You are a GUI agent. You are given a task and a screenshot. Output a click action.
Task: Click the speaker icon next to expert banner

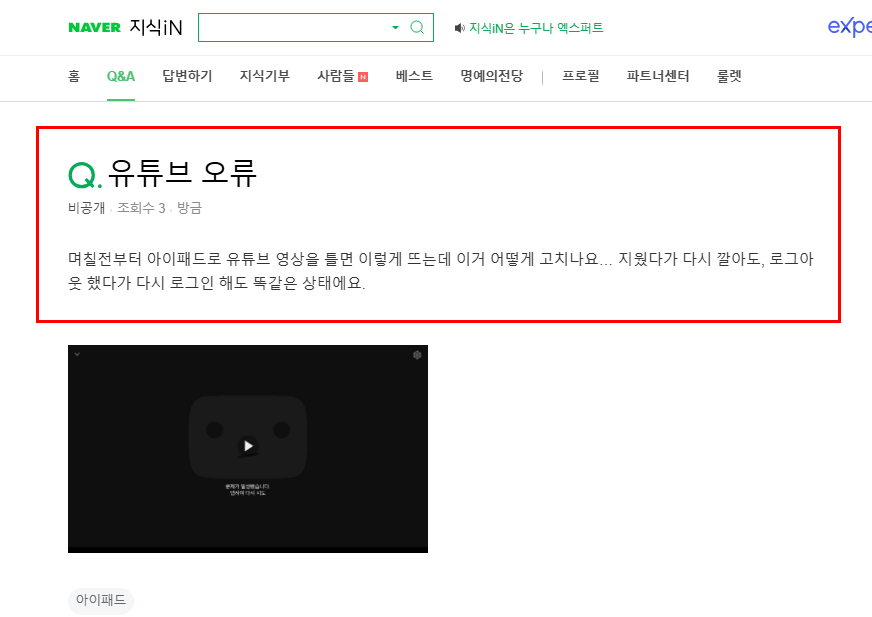[x=458, y=27]
